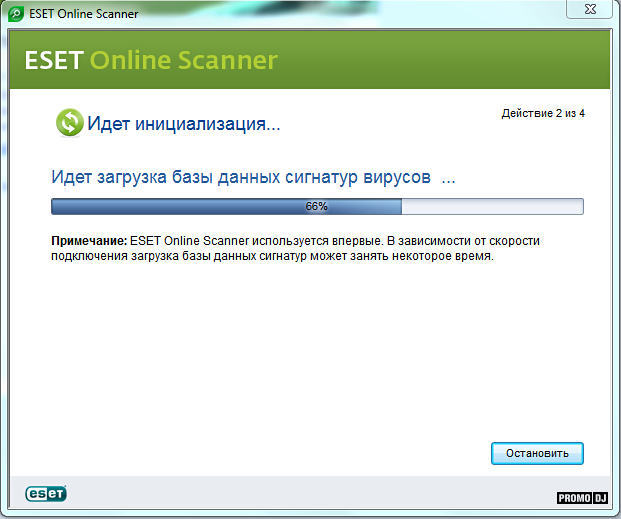Click the step indicator Действие 2 из 4
621x519 pixels.
click(x=543, y=114)
